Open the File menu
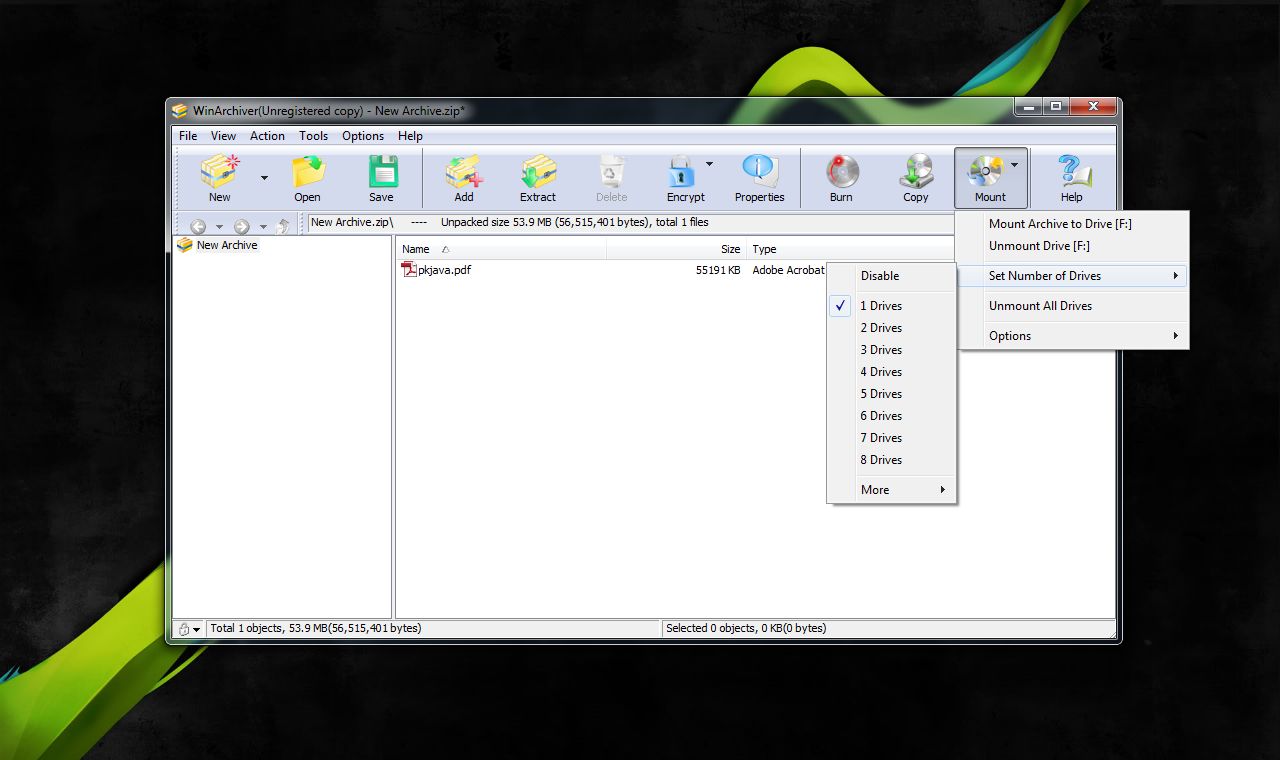 pos(188,136)
